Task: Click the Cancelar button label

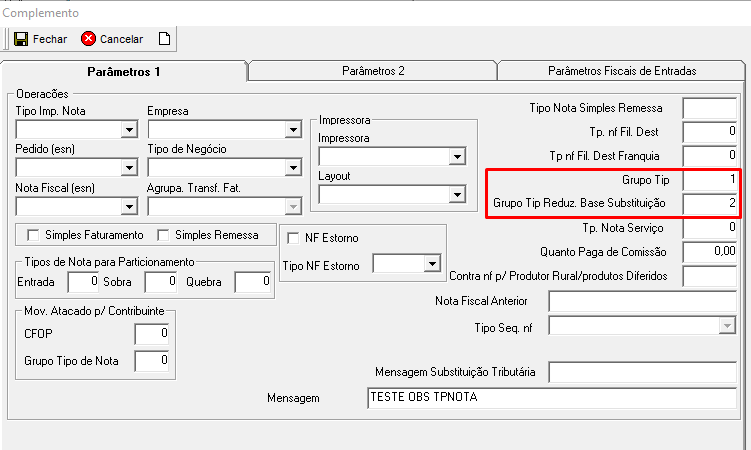Action: pyautogui.click(x=121, y=39)
